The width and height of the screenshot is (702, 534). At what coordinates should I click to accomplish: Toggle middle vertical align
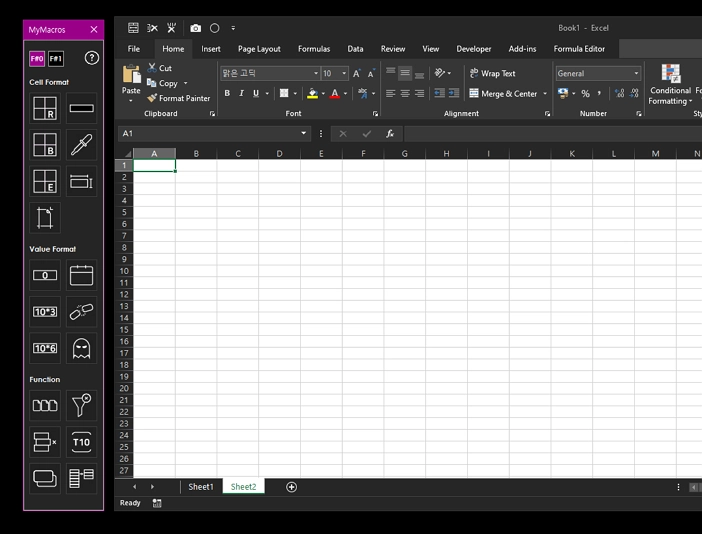[x=405, y=73]
